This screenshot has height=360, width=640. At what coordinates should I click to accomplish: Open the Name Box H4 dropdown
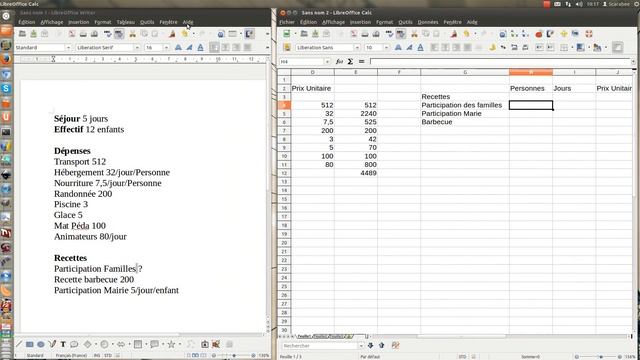pos(327,62)
